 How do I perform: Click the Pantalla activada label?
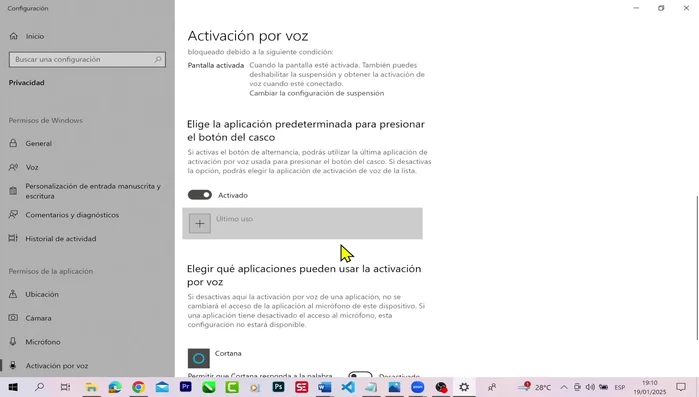pyautogui.click(x=216, y=65)
